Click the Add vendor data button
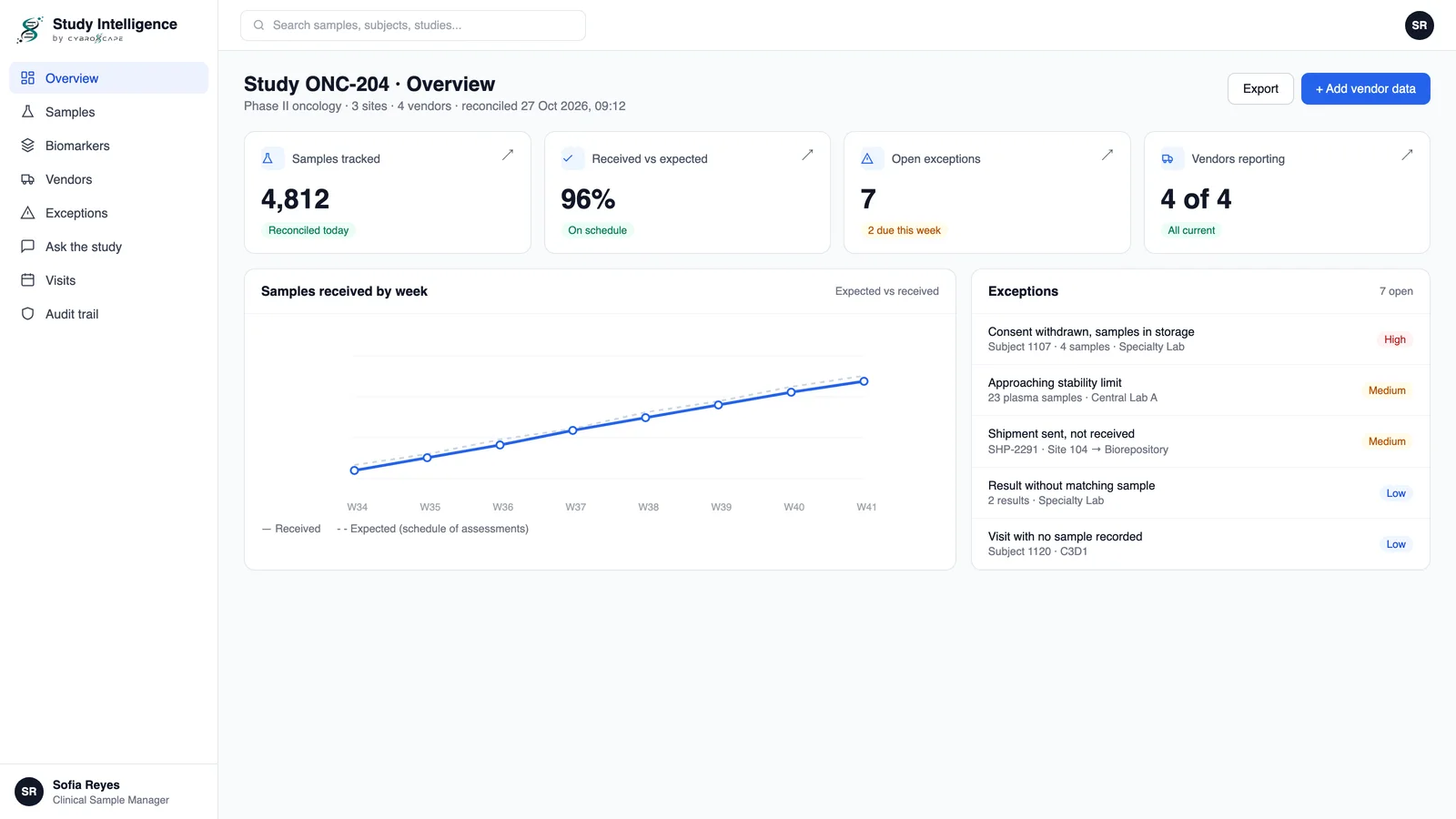The width and height of the screenshot is (1456, 819). point(1365,88)
